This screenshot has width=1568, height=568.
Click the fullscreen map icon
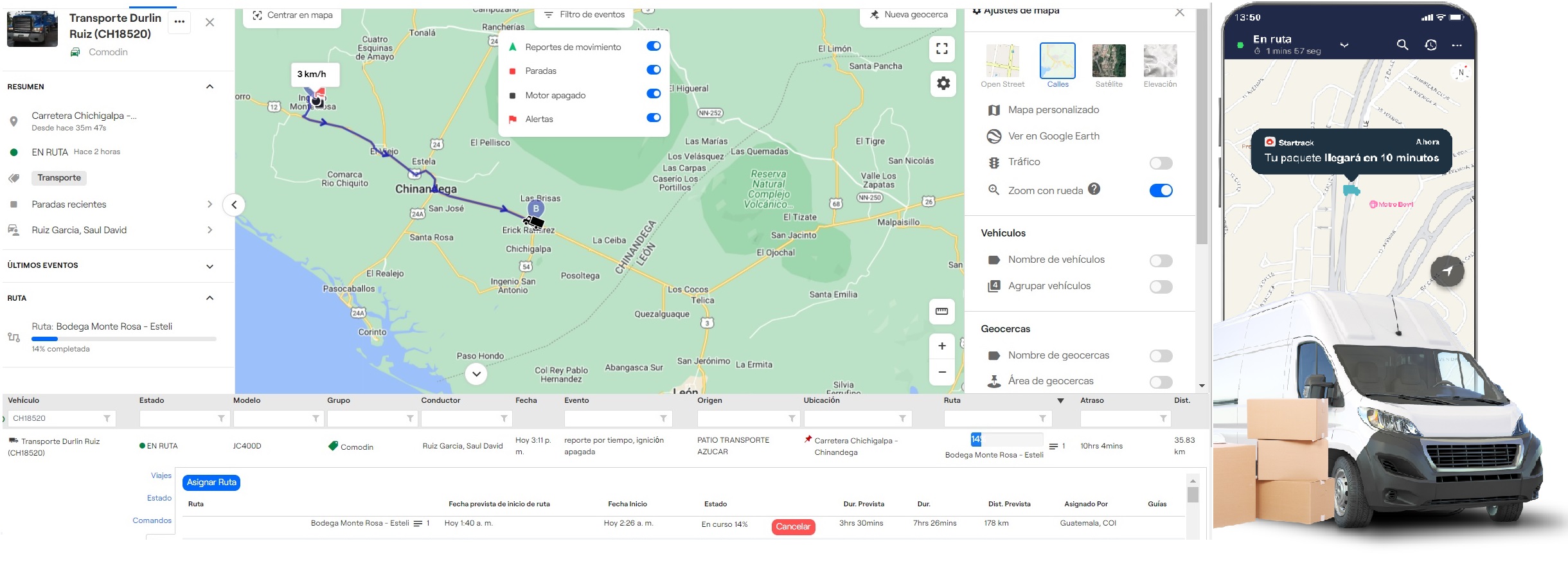[942, 49]
